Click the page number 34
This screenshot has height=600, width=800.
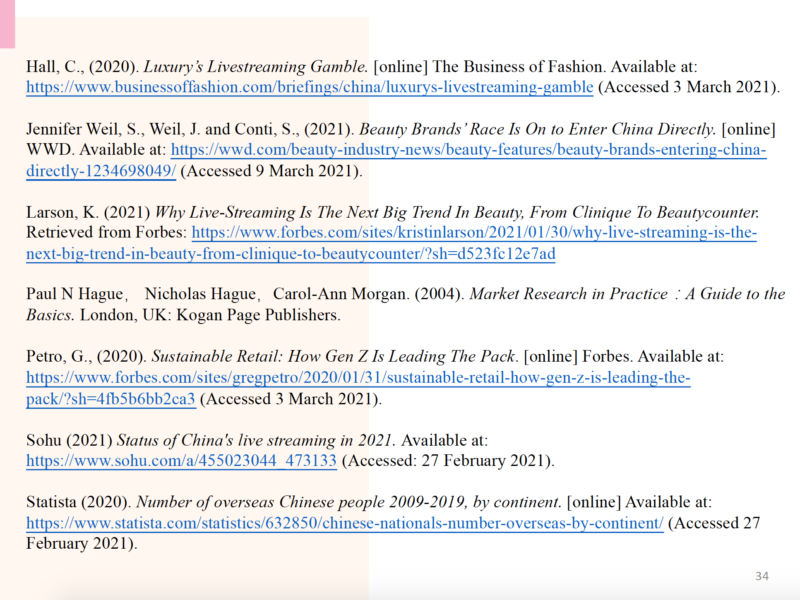pos(762,576)
